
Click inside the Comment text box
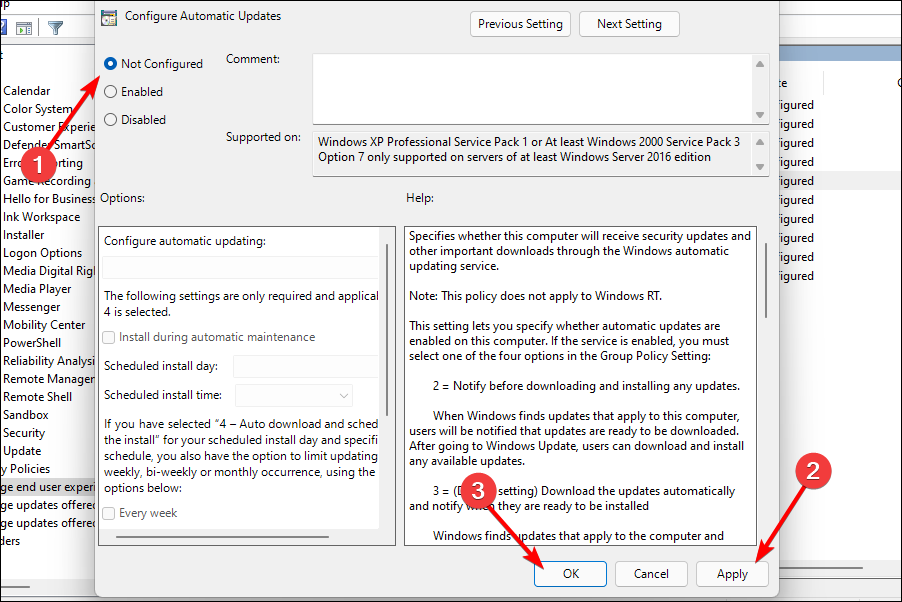tap(532, 89)
